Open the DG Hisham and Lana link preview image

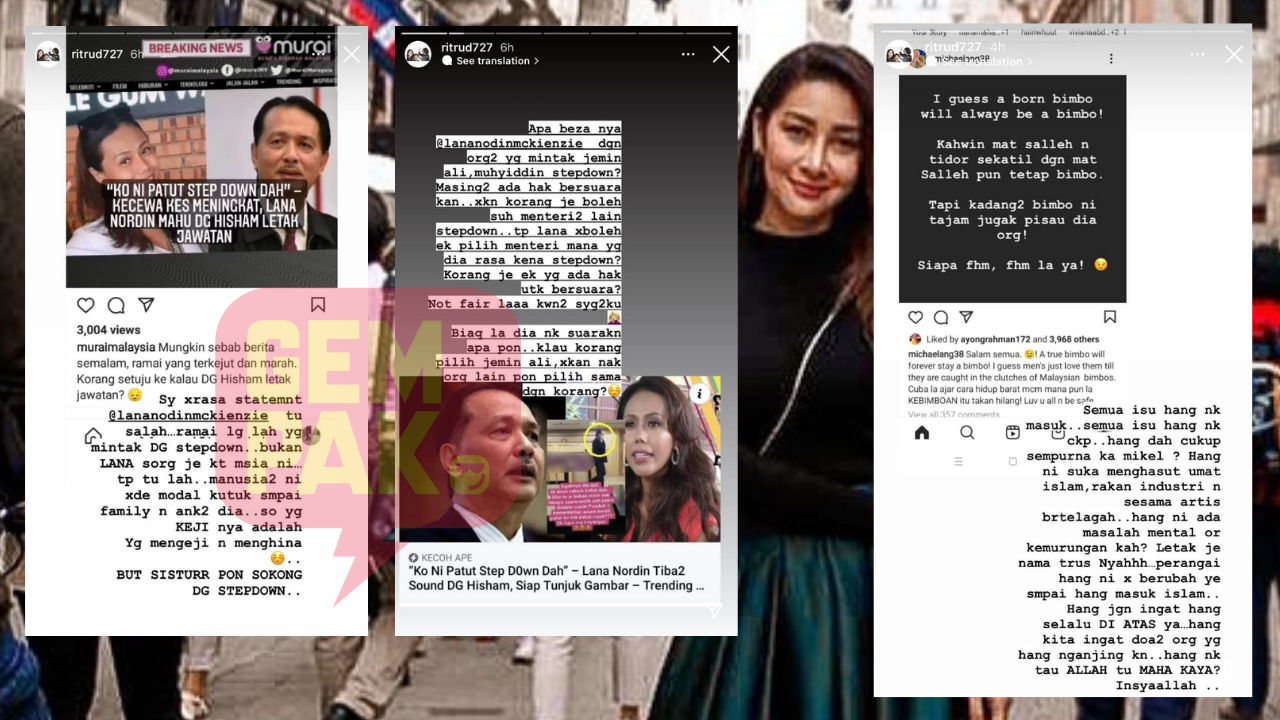[560, 459]
